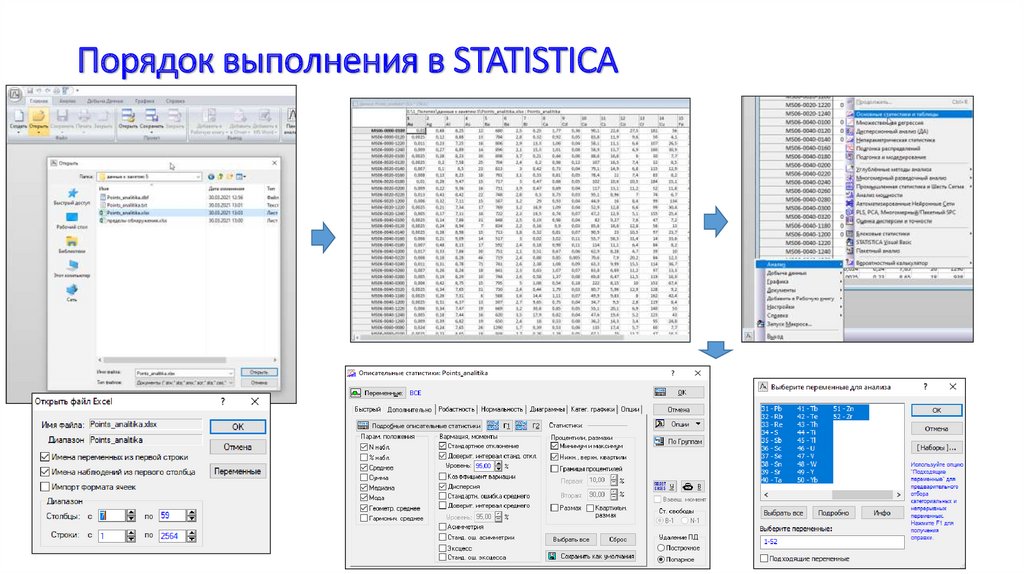Select the Points_analitika.xlsx file row

[x=188, y=213]
